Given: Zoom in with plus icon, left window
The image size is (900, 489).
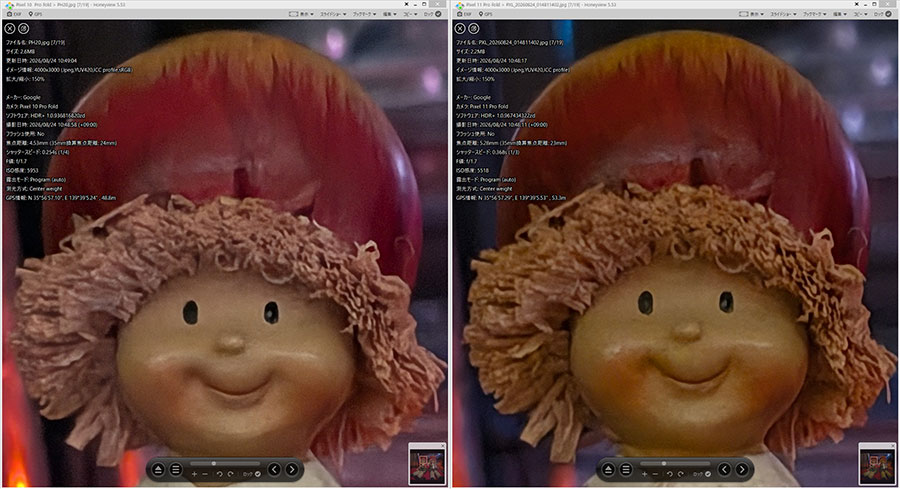Looking at the screenshot, I should point(194,474).
